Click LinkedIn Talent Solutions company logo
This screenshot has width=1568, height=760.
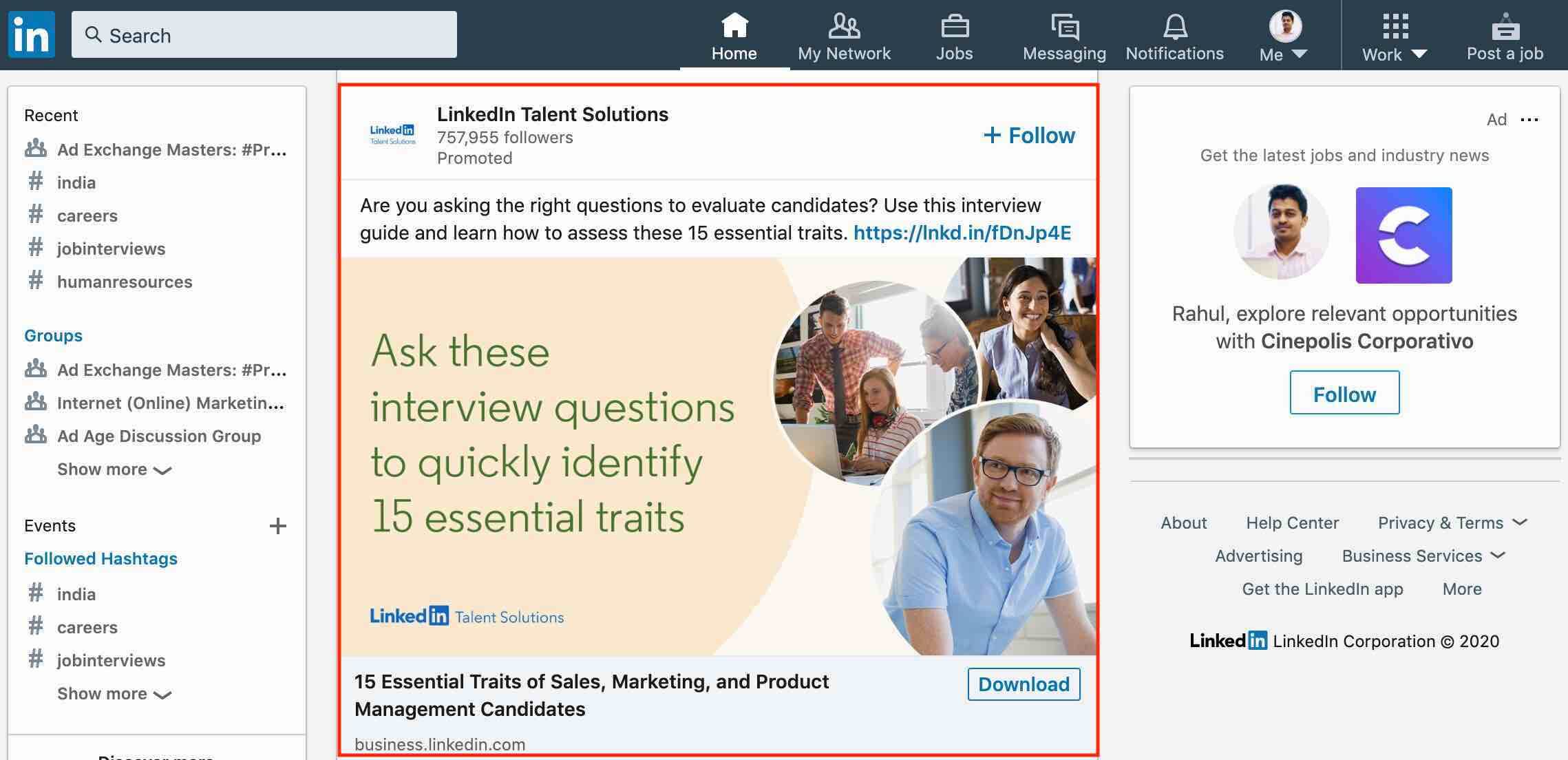pyautogui.click(x=392, y=134)
